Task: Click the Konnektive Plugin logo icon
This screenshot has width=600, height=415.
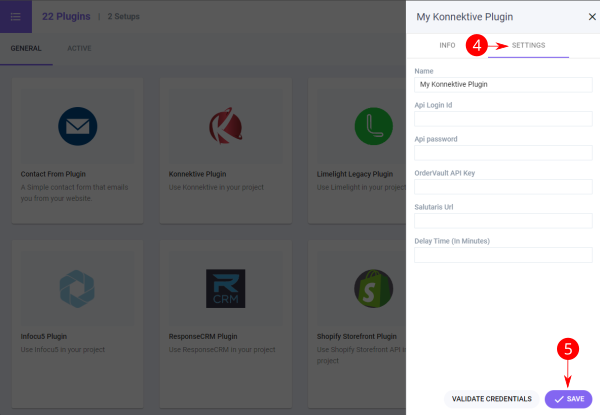Action: pos(225,127)
